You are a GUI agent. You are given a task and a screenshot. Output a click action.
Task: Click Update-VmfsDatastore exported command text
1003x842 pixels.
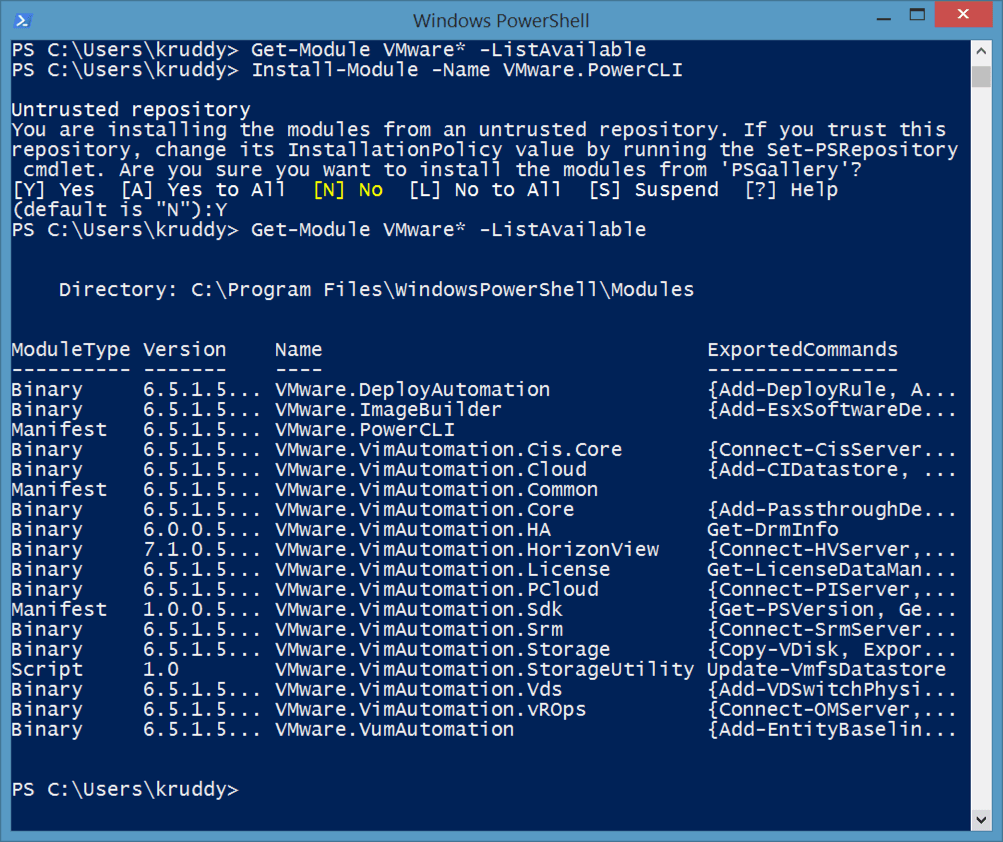click(826, 670)
